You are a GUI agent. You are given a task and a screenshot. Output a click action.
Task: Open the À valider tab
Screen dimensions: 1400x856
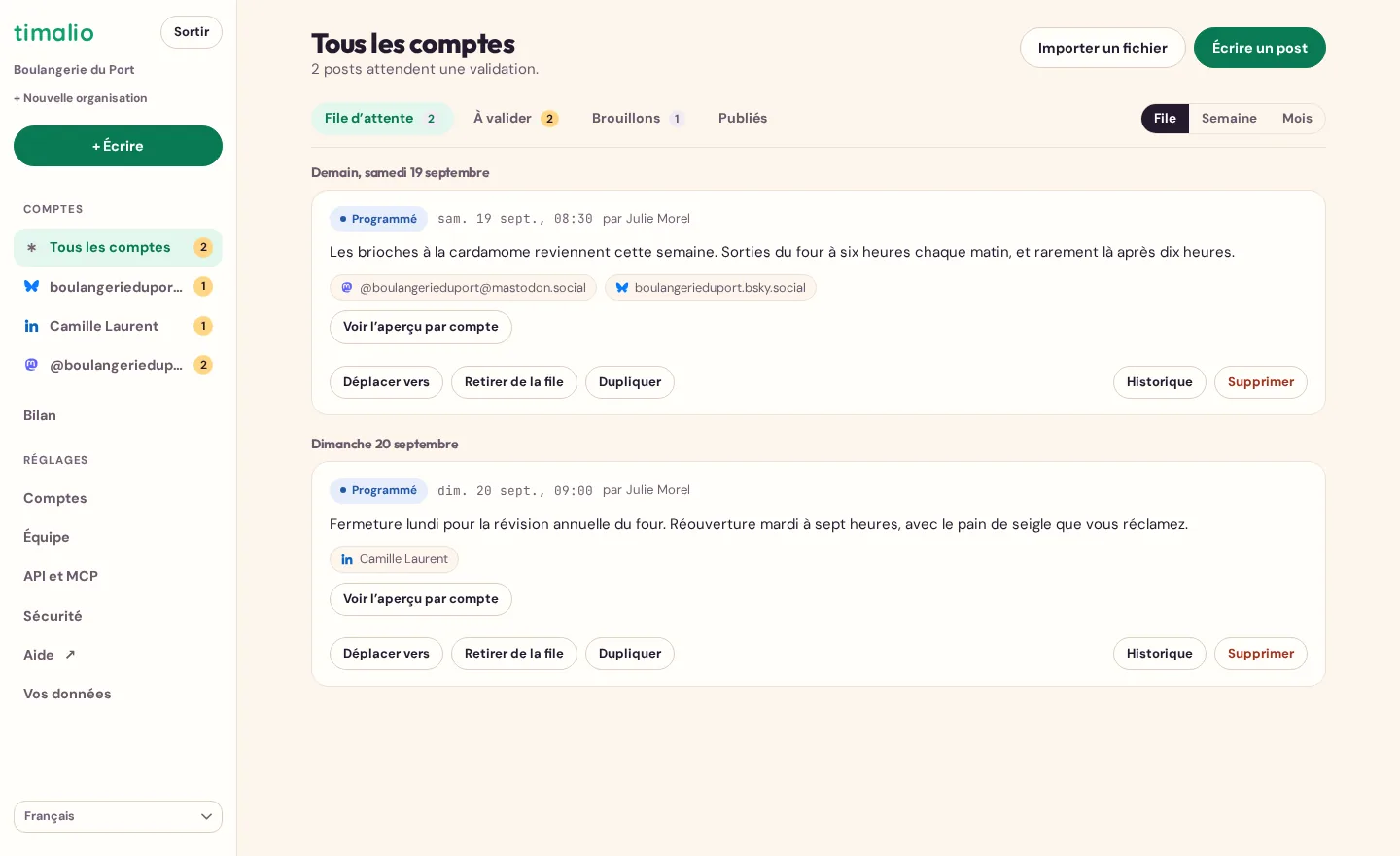pos(515,119)
